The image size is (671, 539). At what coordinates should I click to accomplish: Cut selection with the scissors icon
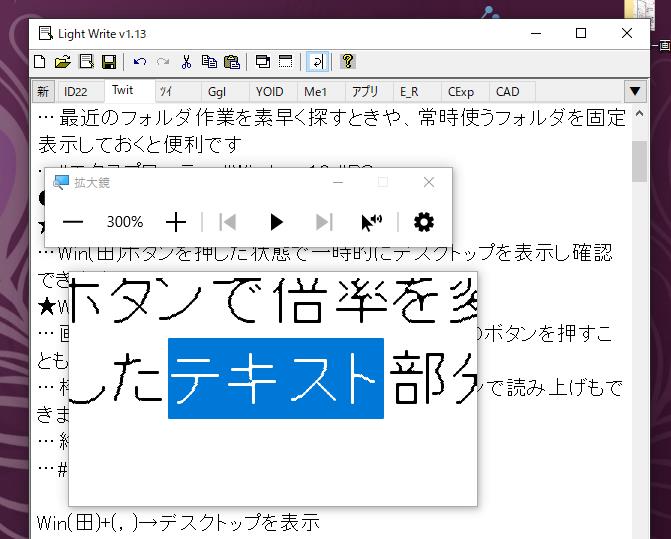tap(186, 62)
